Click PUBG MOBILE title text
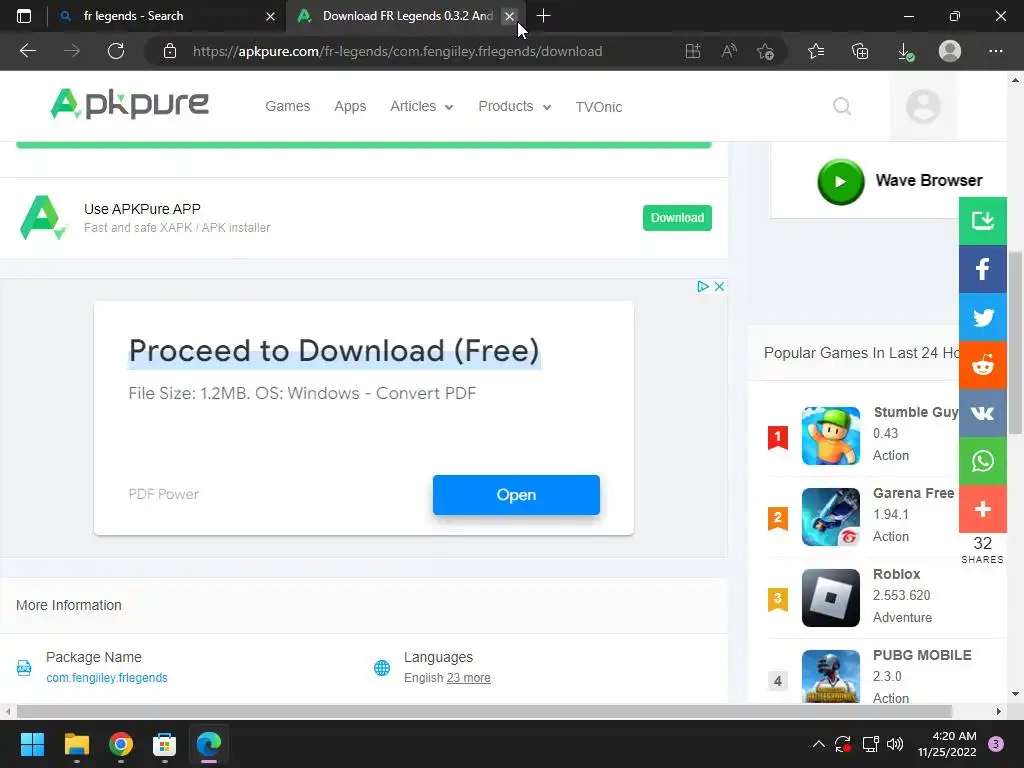 (x=922, y=655)
